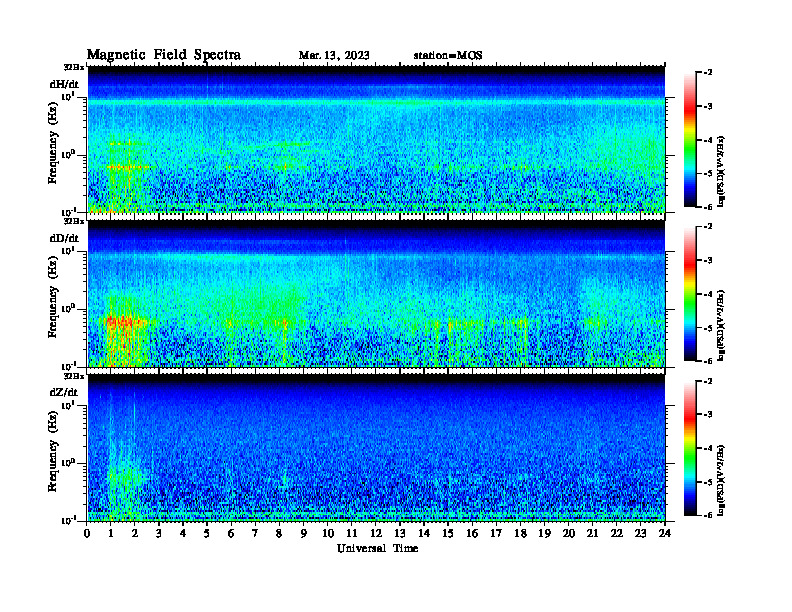Image resolution: width=792 pixels, height=612 pixels.
Task: Click hour tick label "10" on time axis
Action: tap(328, 533)
